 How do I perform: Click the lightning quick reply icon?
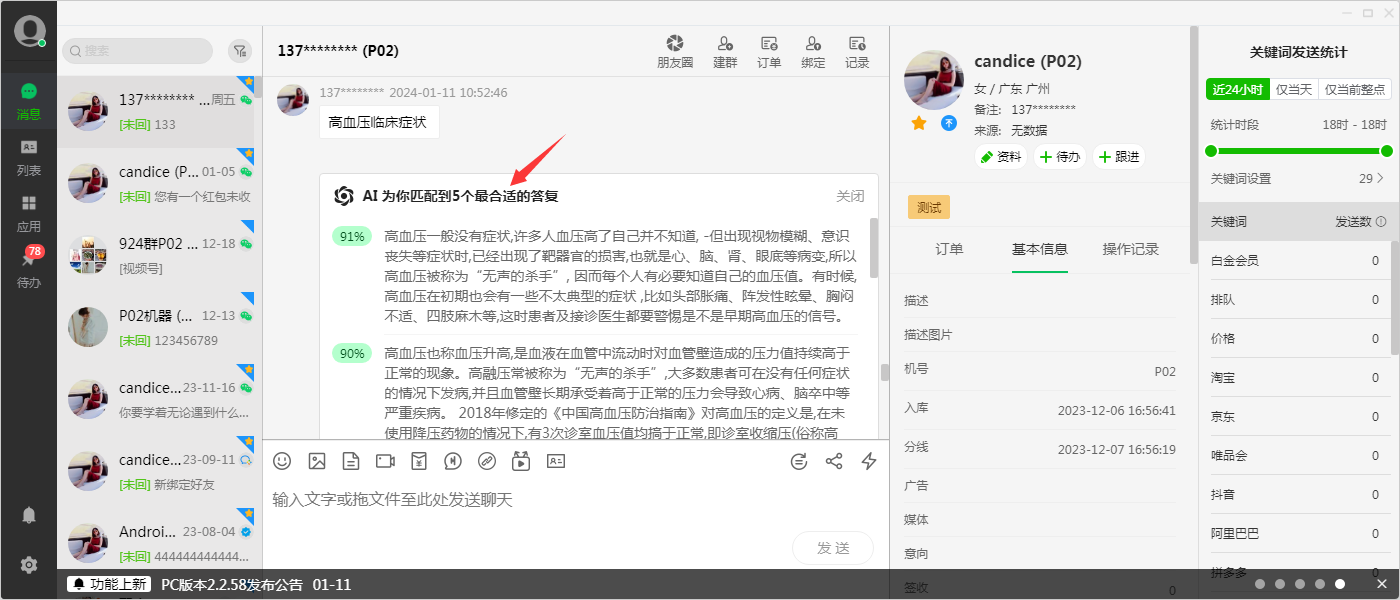click(x=869, y=461)
